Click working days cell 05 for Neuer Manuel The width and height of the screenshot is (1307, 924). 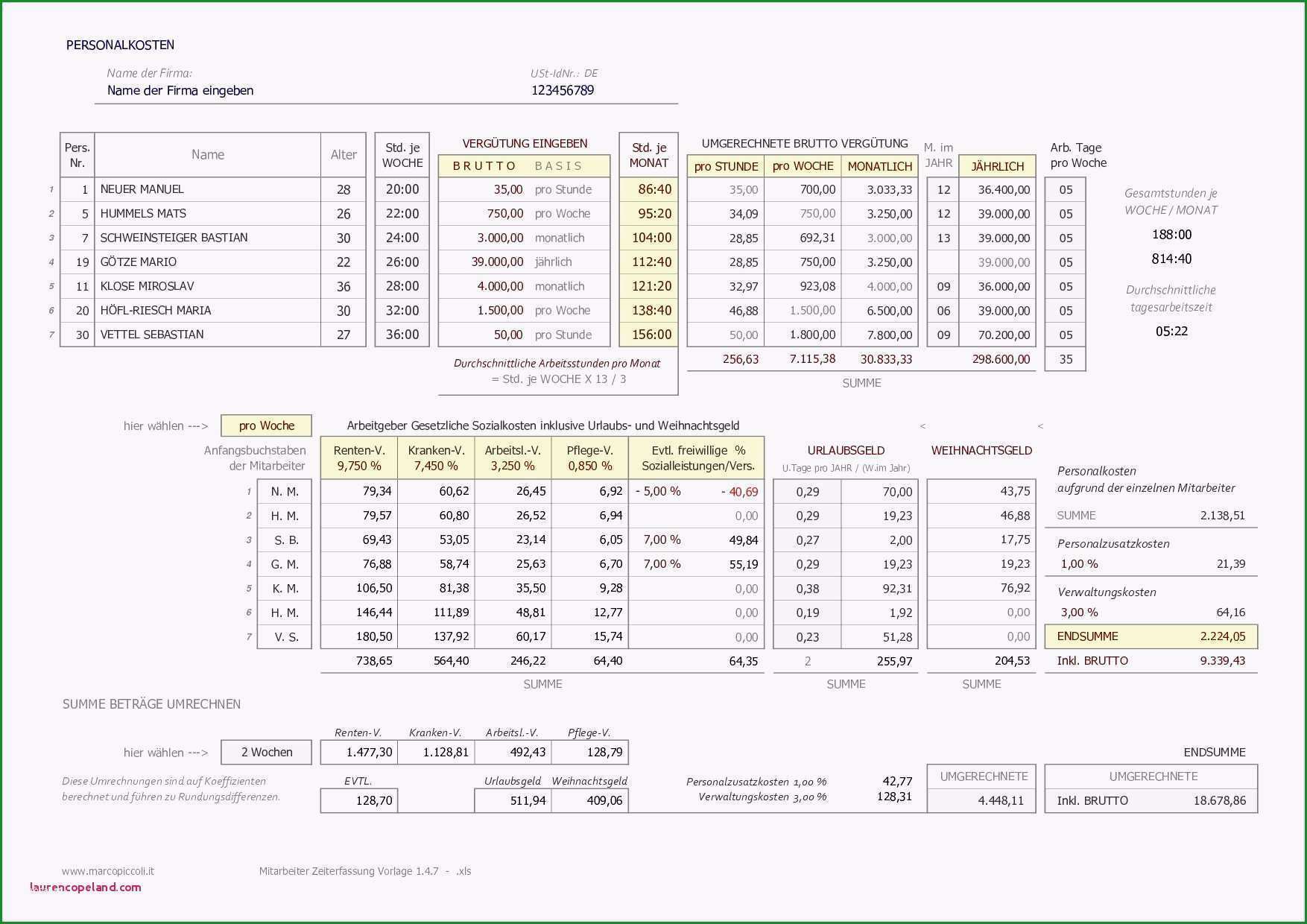tap(1066, 189)
